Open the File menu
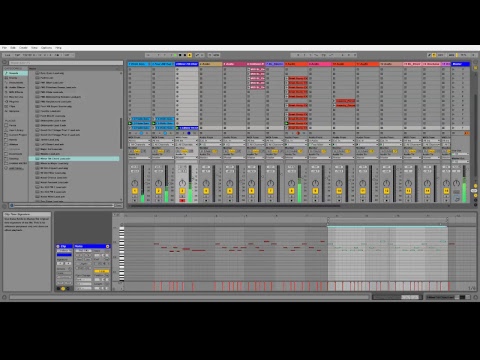480x360 pixels. click(4, 48)
